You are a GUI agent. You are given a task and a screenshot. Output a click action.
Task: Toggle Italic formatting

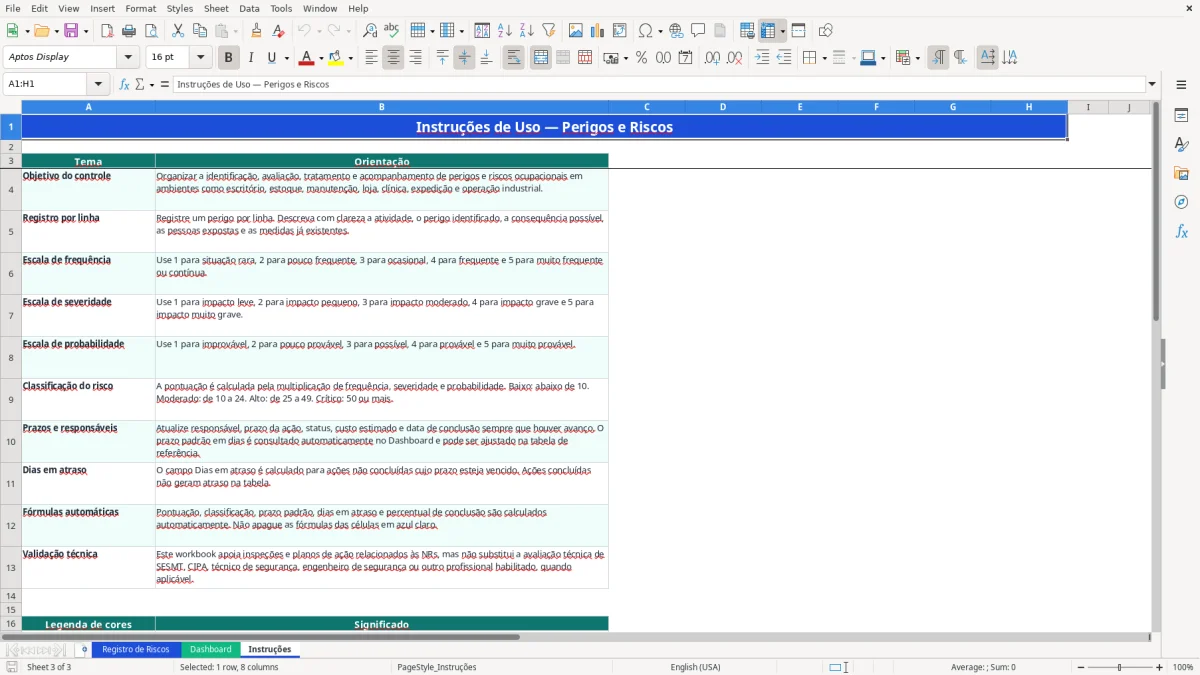point(251,58)
